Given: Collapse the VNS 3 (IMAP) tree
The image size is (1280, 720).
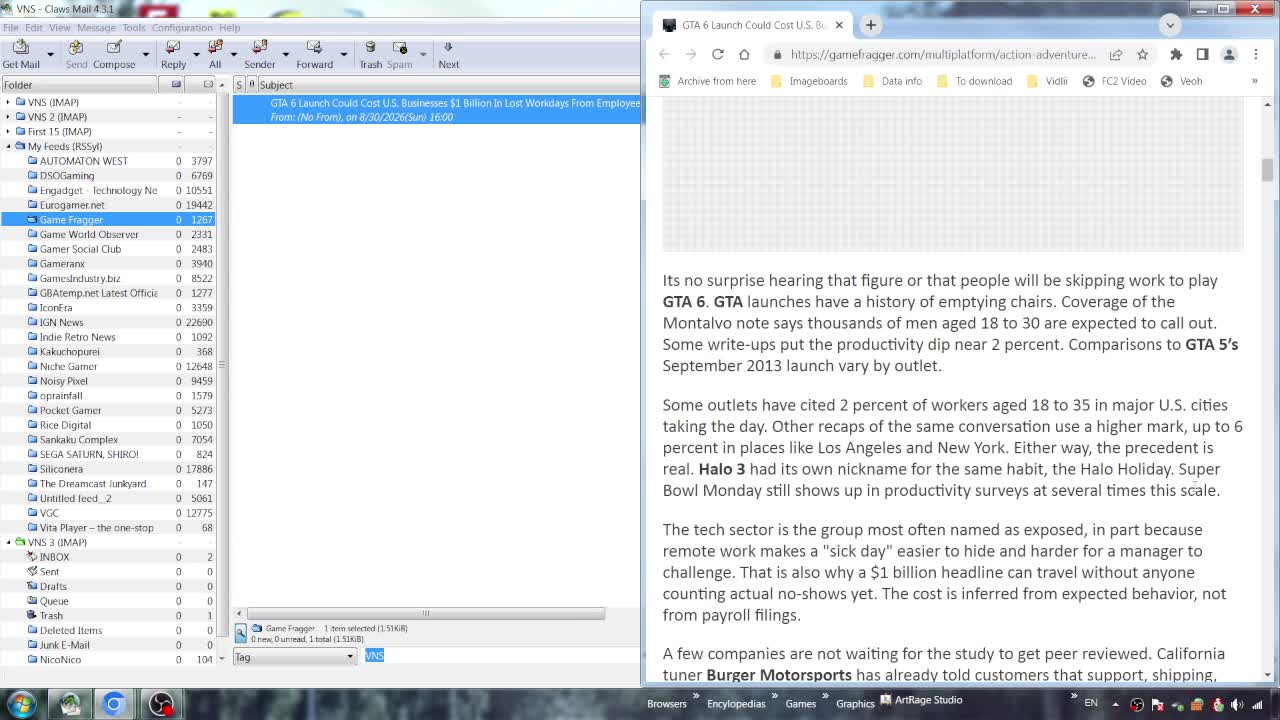Looking at the screenshot, I should tap(8, 542).
